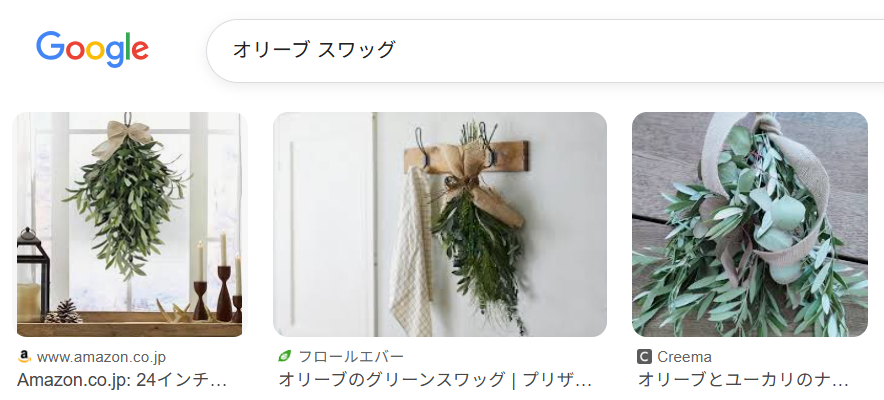Open the www.amazon.co.jp source link
Screen dimensions: 884x400
click(101, 357)
